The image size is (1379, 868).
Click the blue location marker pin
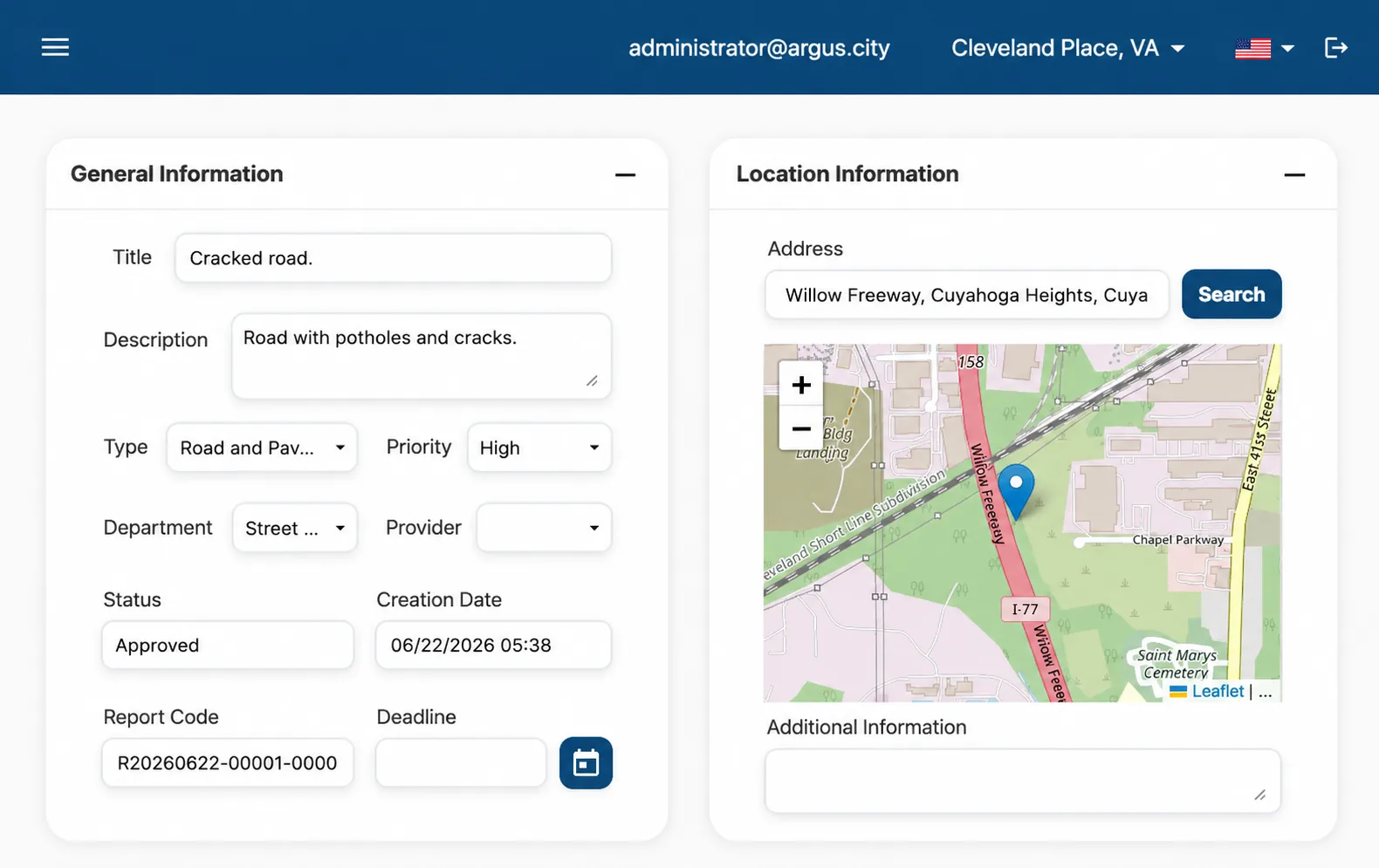click(x=1016, y=491)
